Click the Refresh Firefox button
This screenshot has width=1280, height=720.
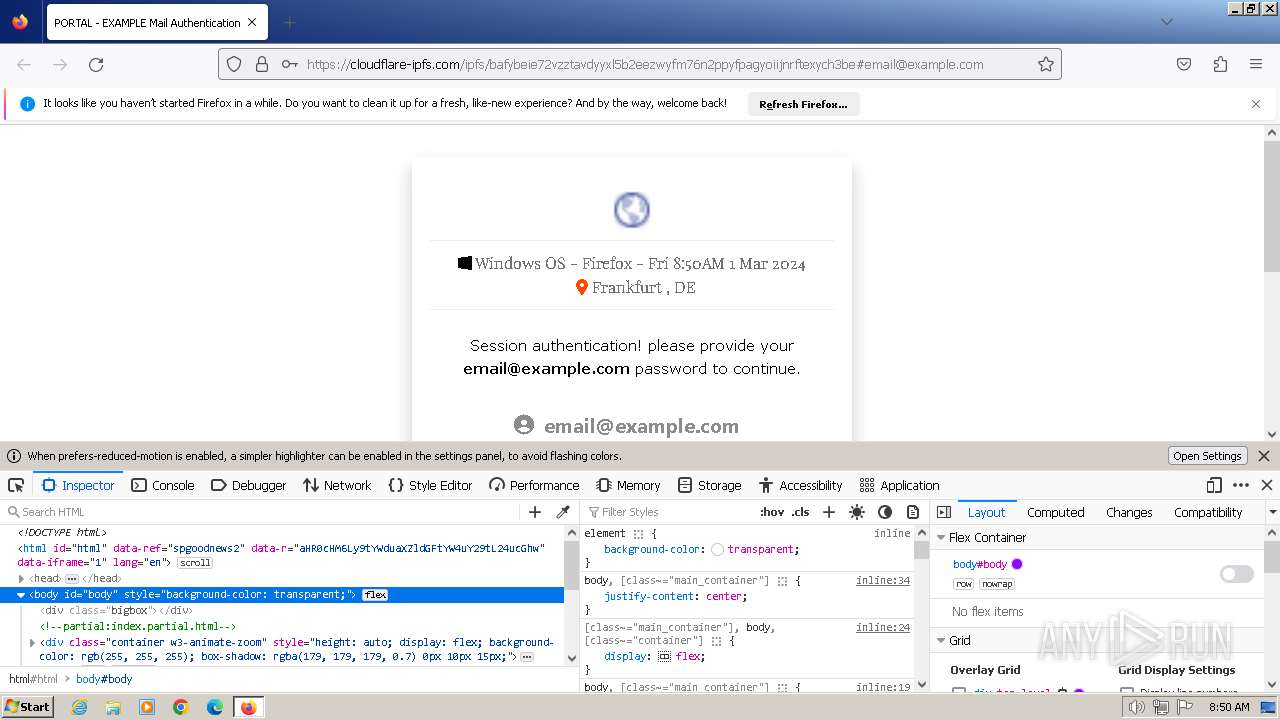pos(803,104)
